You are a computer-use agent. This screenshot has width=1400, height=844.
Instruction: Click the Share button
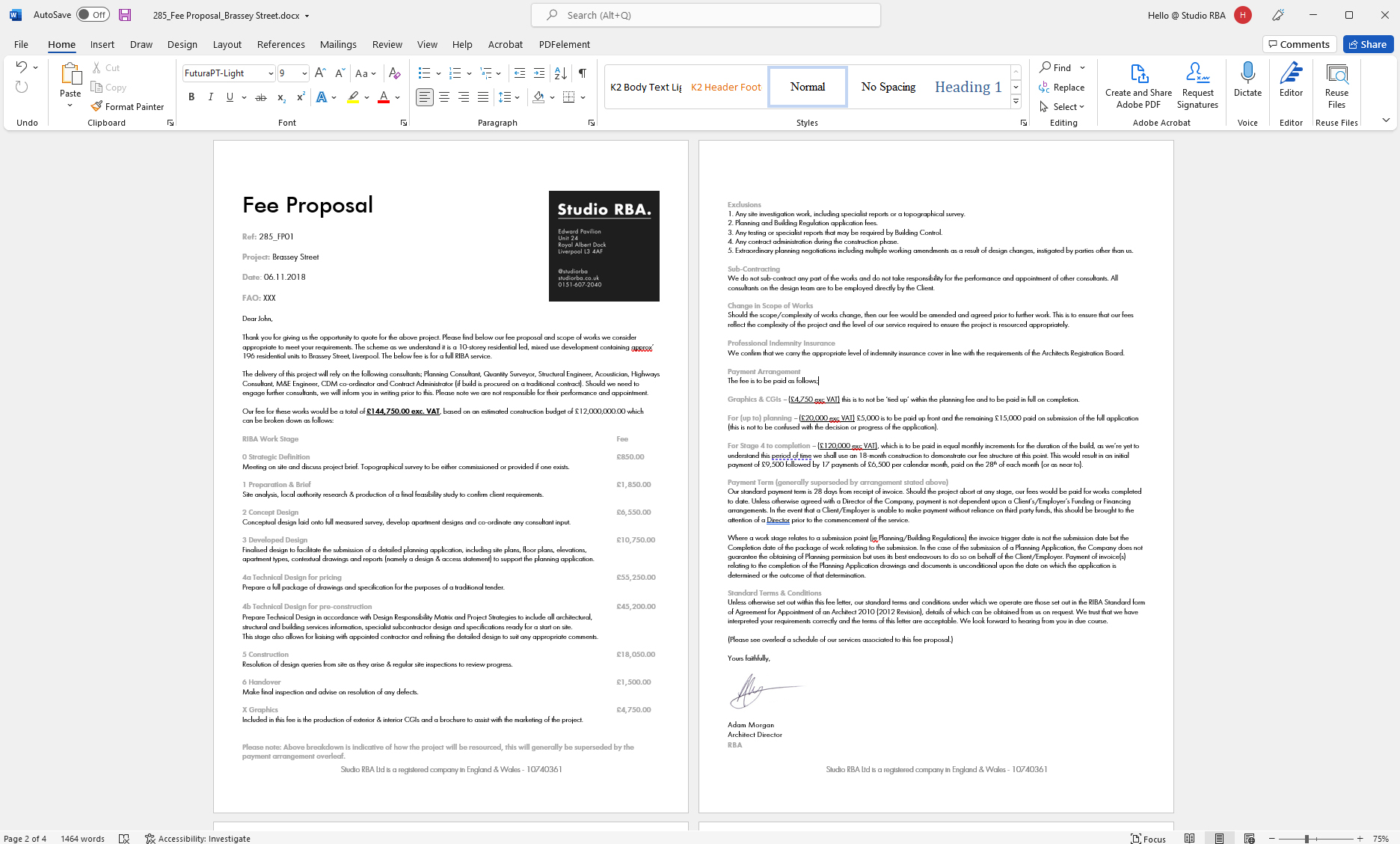tap(1368, 44)
